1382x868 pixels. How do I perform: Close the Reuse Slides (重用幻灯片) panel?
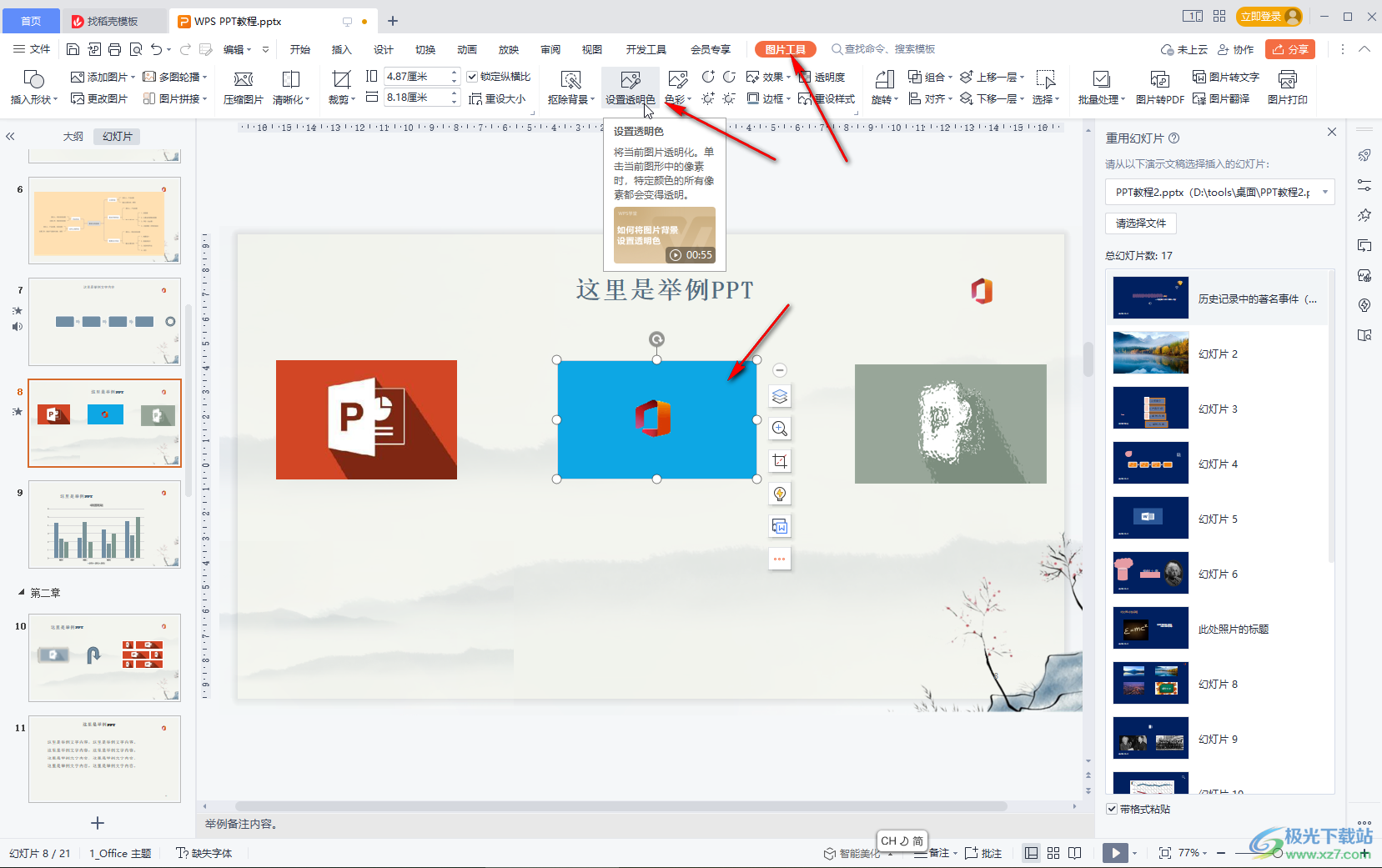tap(1332, 132)
